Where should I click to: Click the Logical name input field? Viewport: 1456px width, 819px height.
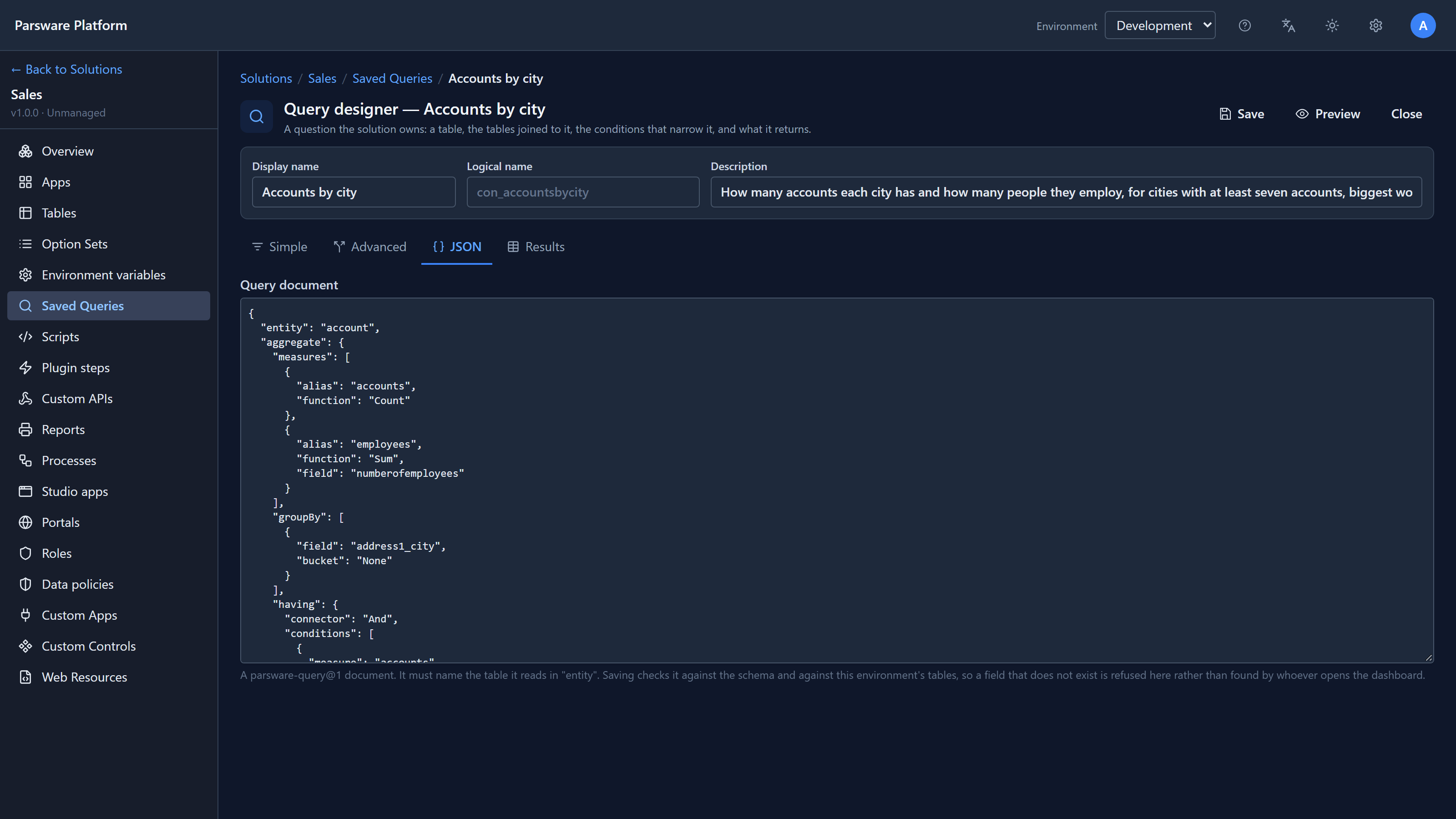pyautogui.click(x=583, y=192)
